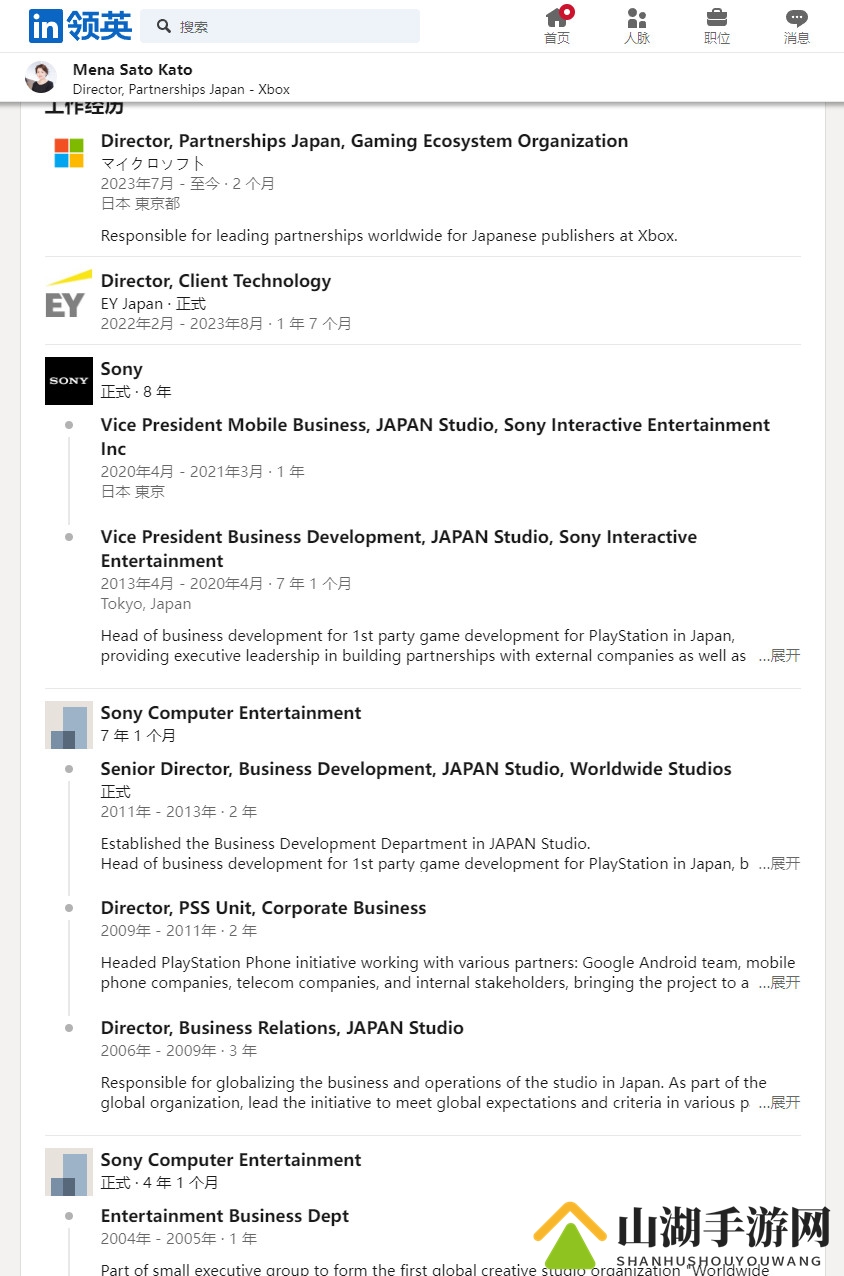Select Director, Business Relations, JAPAN Studio title
844x1276 pixels.
(x=282, y=1028)
